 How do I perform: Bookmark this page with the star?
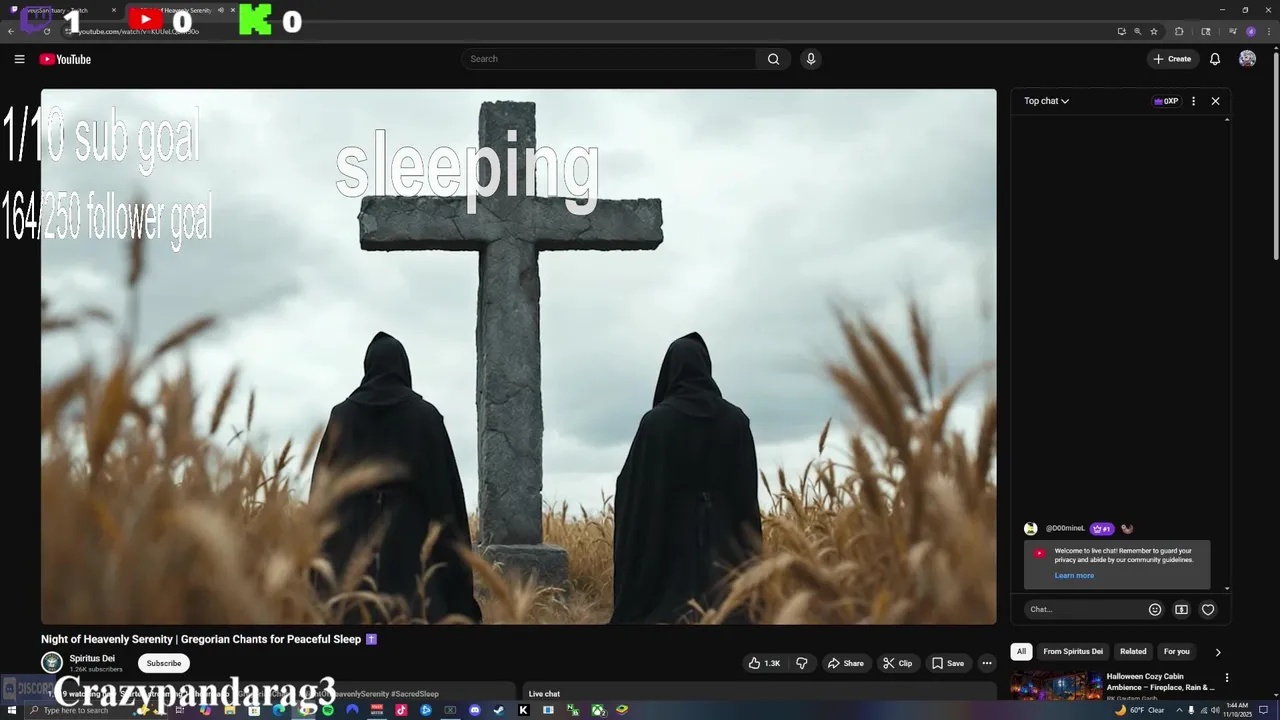pyautogui.click(x=1154, y=31)
